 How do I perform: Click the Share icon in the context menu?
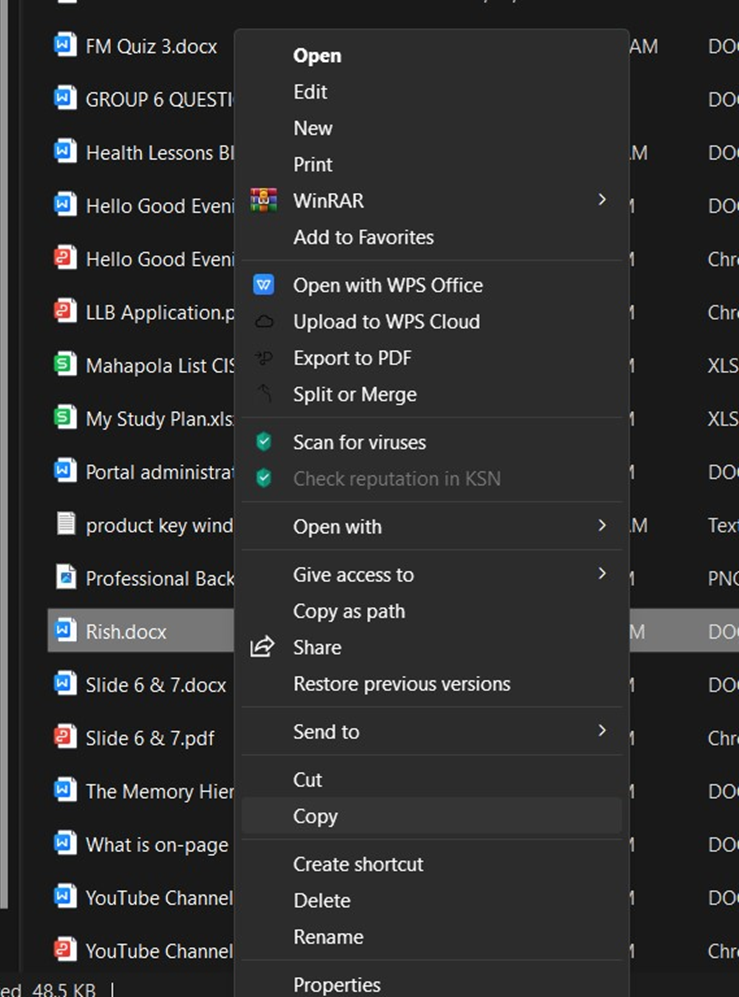click(264, 647)
